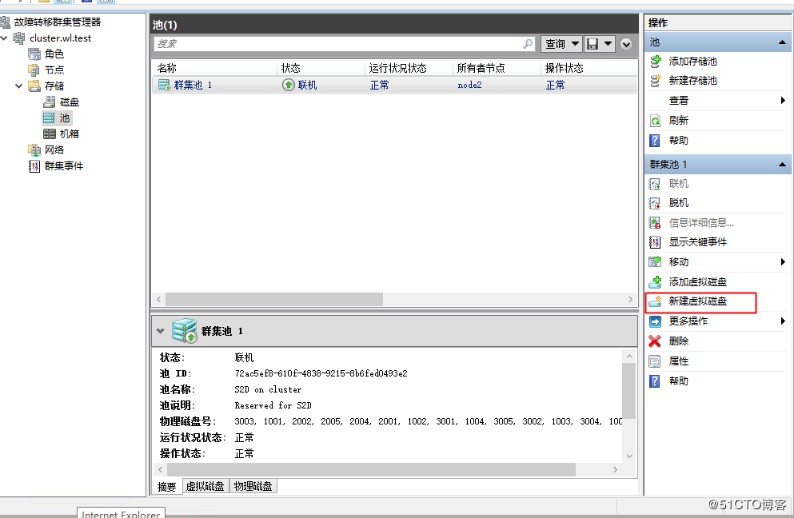The image size is (794, 518).
Task: Click the 群集事件 cluster events icon
Action: tap(34, 166)
